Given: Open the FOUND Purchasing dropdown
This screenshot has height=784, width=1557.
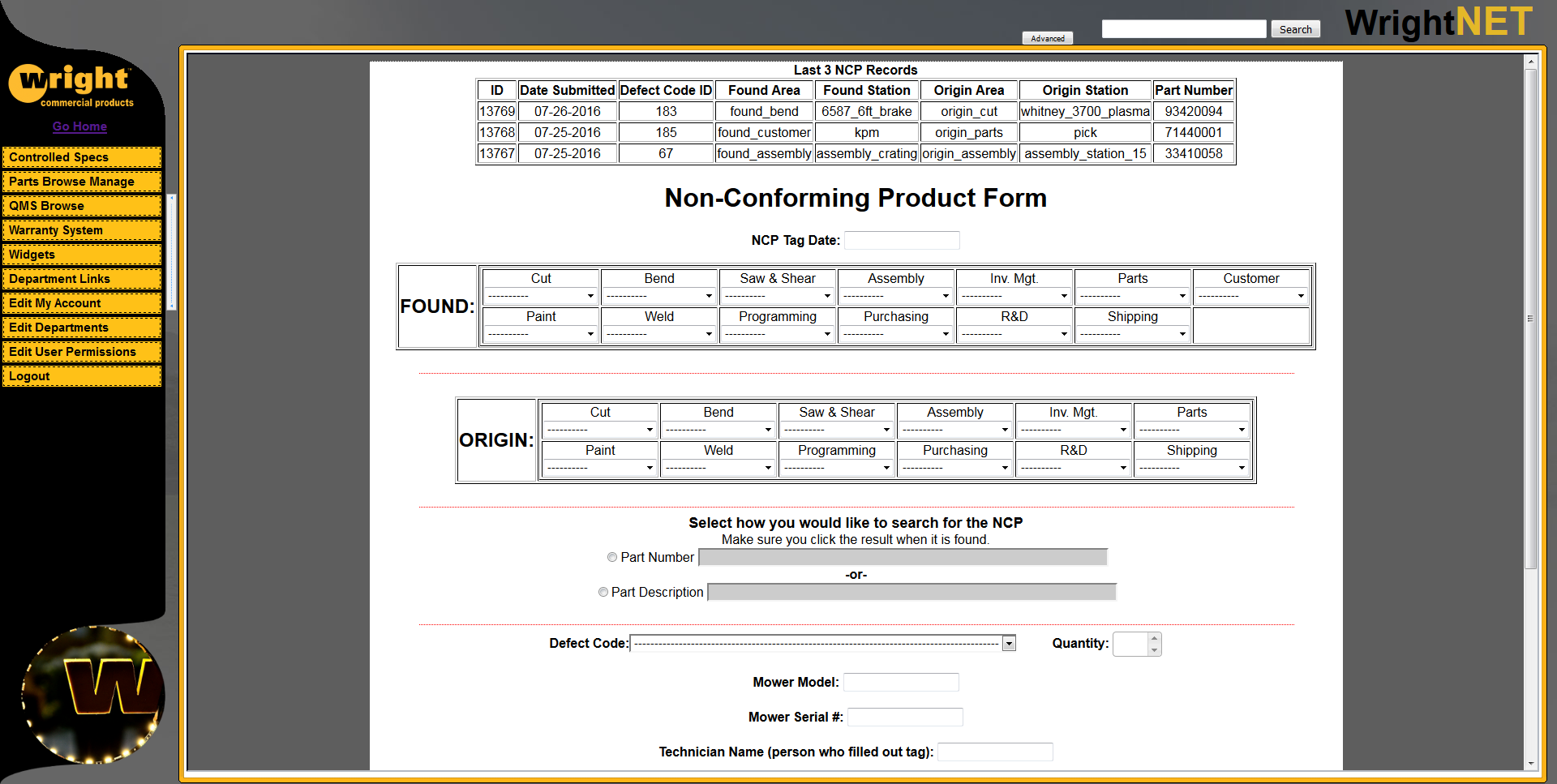Looking at the screenshot, I should pos(896,334).
